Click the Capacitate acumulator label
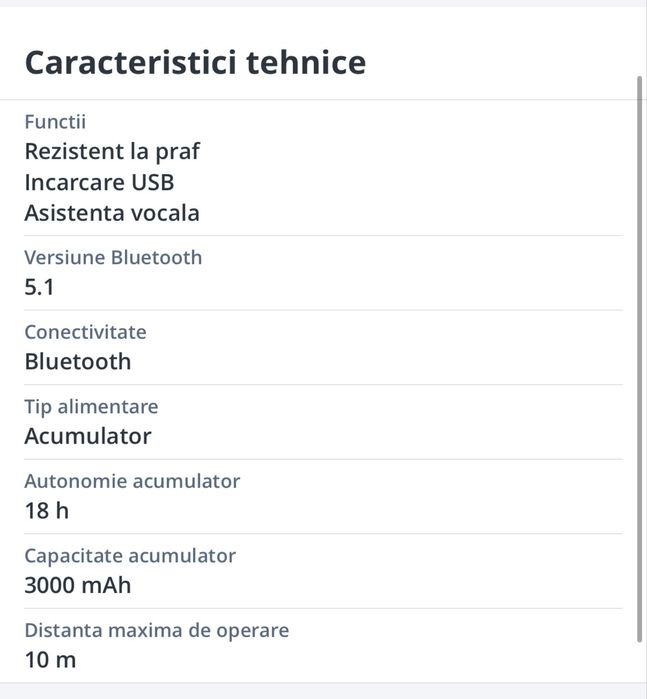647x699 pixels. click(x=130, y=556)
